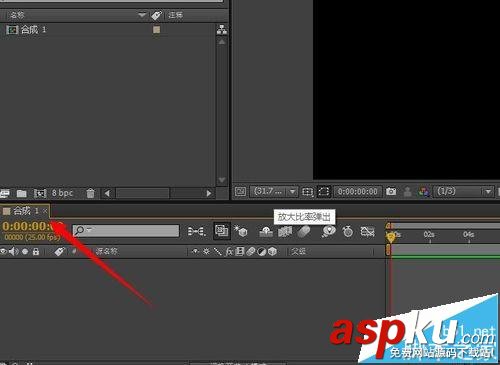
Task: Click the label tag column in timeline header
Action: pyautogui.click(x=59, y=251)
